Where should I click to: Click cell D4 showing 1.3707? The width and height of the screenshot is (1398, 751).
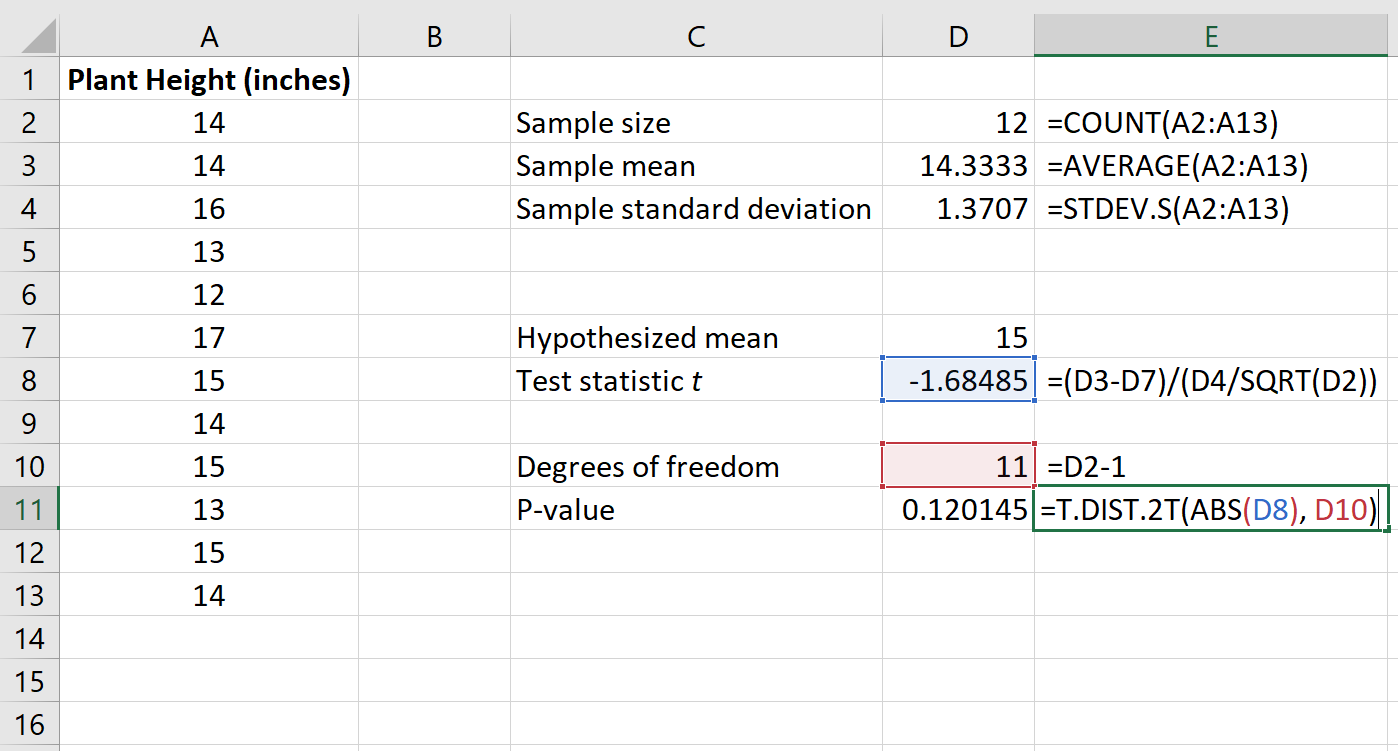(958, 208)
